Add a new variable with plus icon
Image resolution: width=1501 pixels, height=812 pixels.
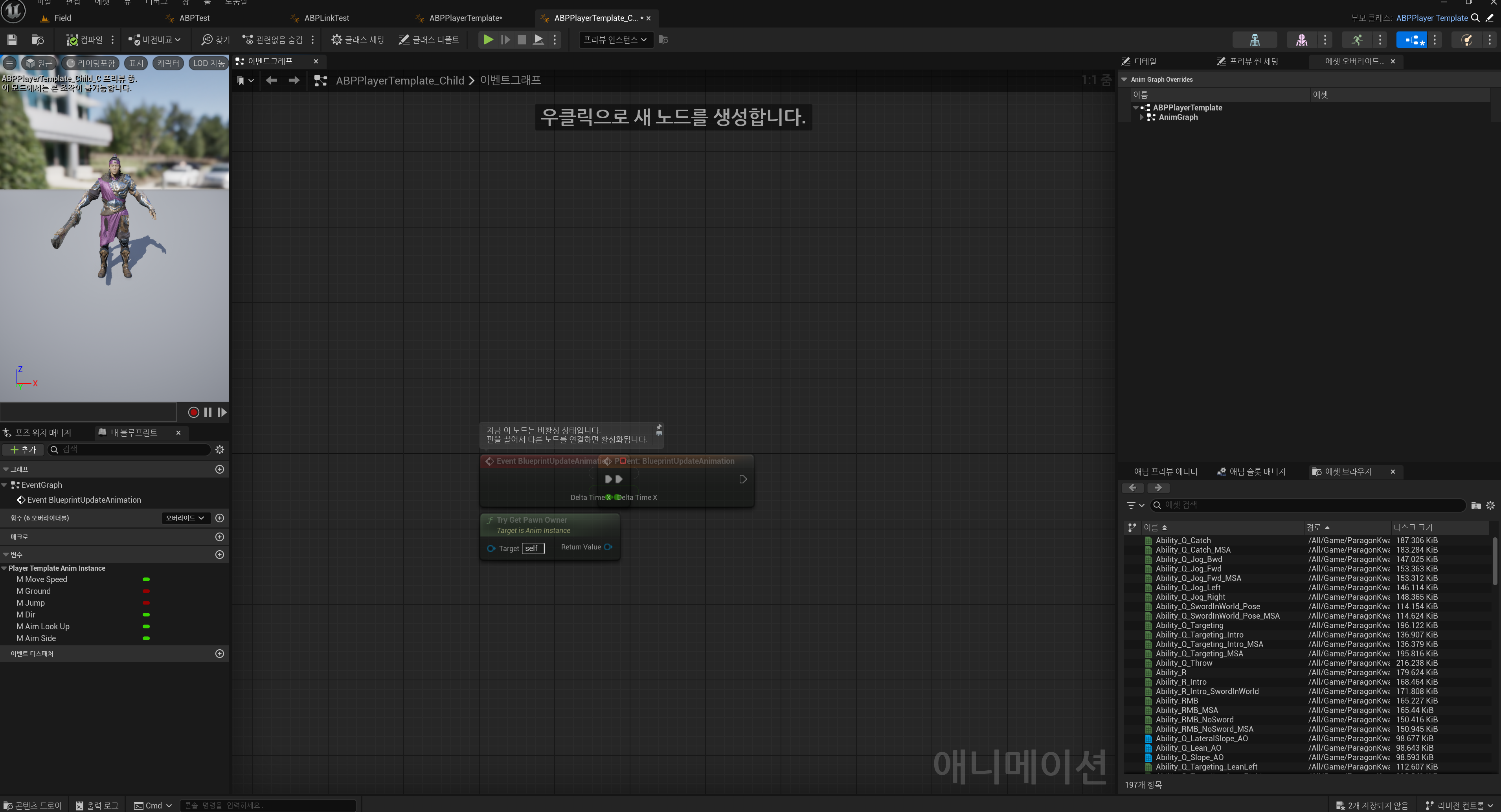click(220, 555)
